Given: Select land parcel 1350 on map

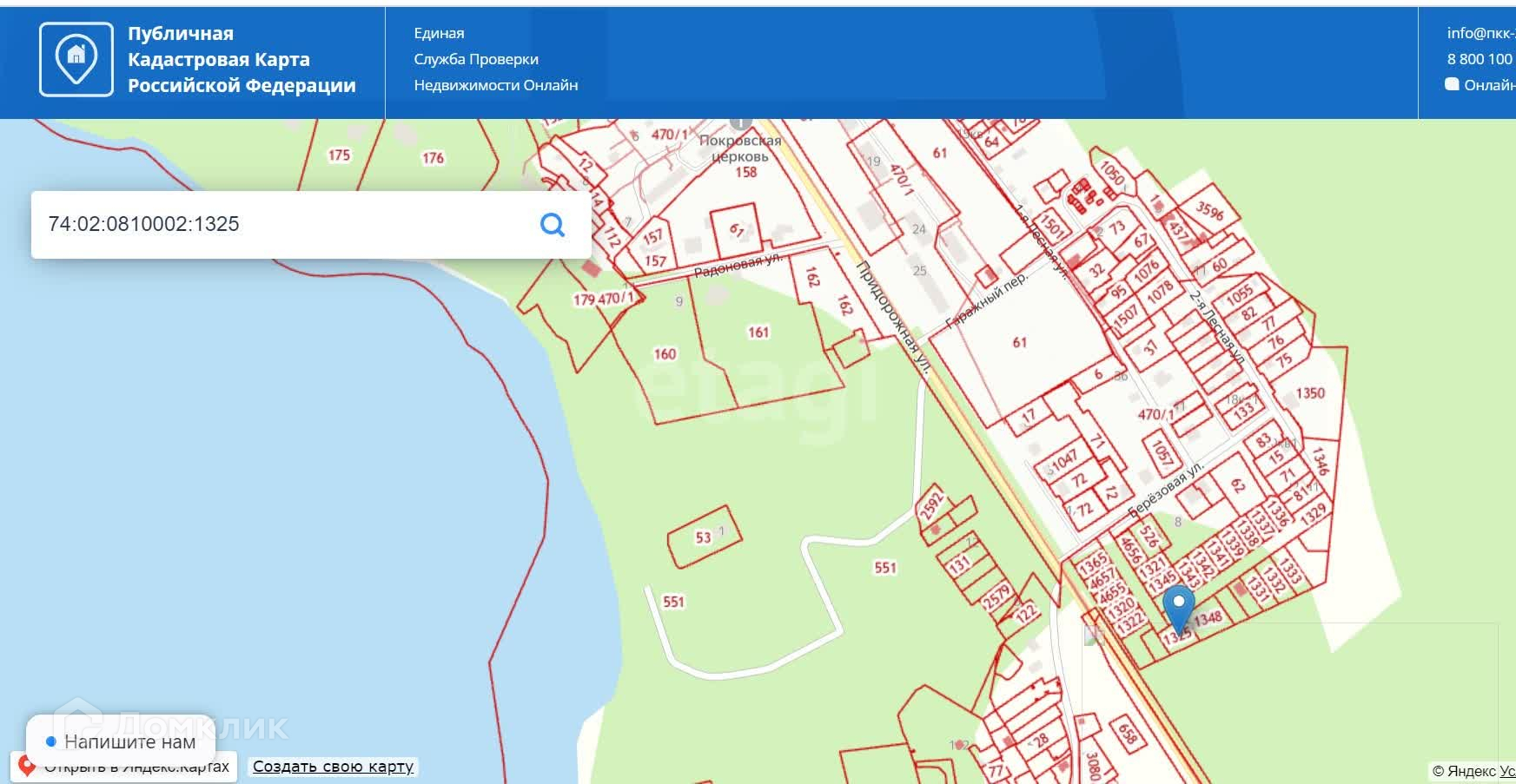Looking at the screenshot, I should click(x=1310, y=393).
